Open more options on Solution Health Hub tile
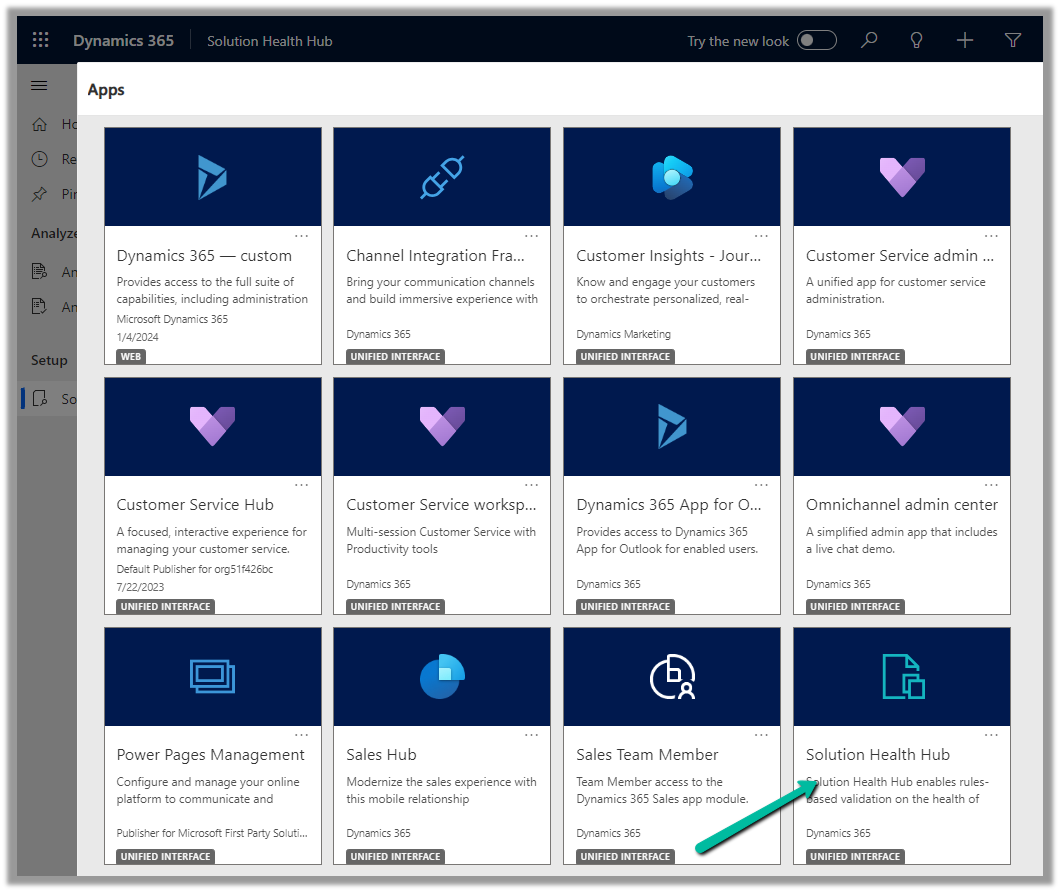This screenshot has width=1060, height=892. click(x=991, y=735)
